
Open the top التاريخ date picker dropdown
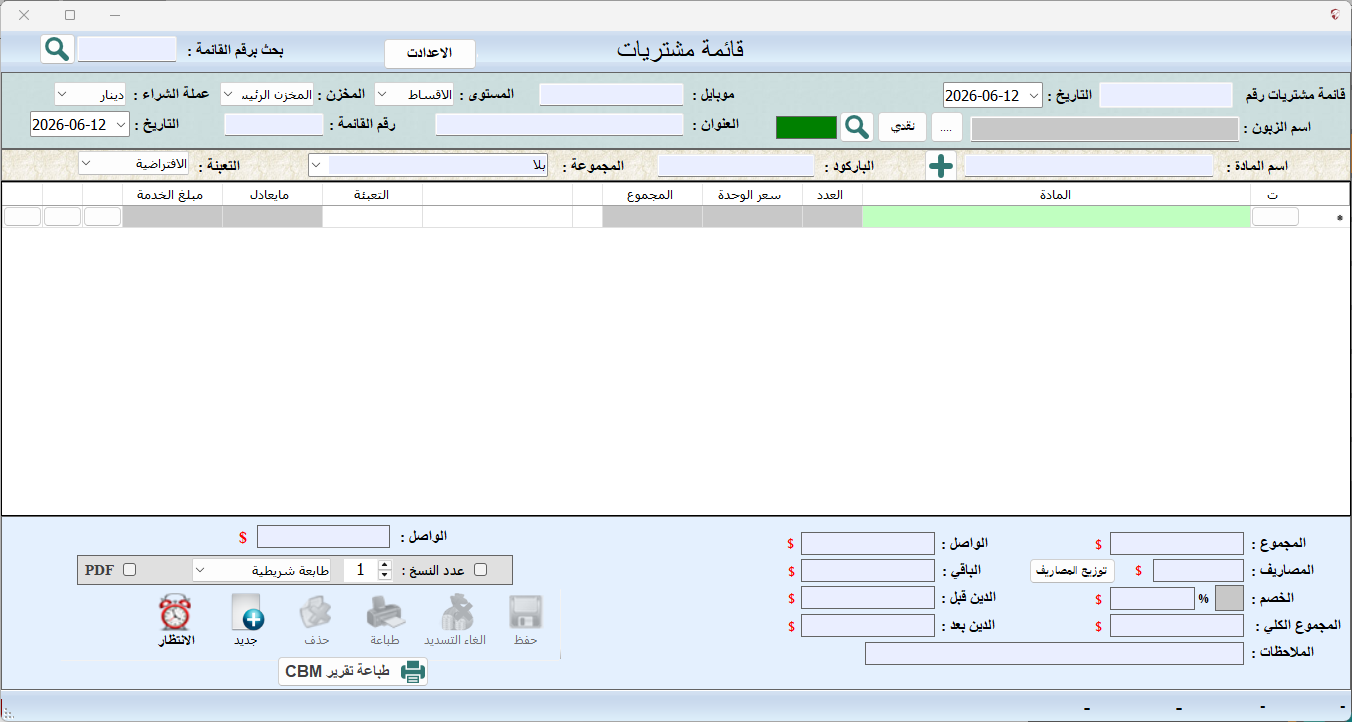pos(1033,95)
